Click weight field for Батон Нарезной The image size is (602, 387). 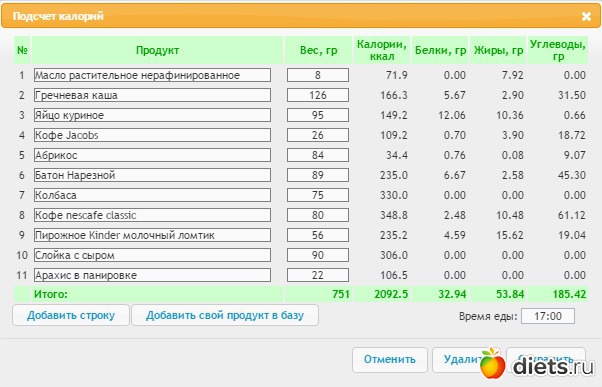click(318, 175)
